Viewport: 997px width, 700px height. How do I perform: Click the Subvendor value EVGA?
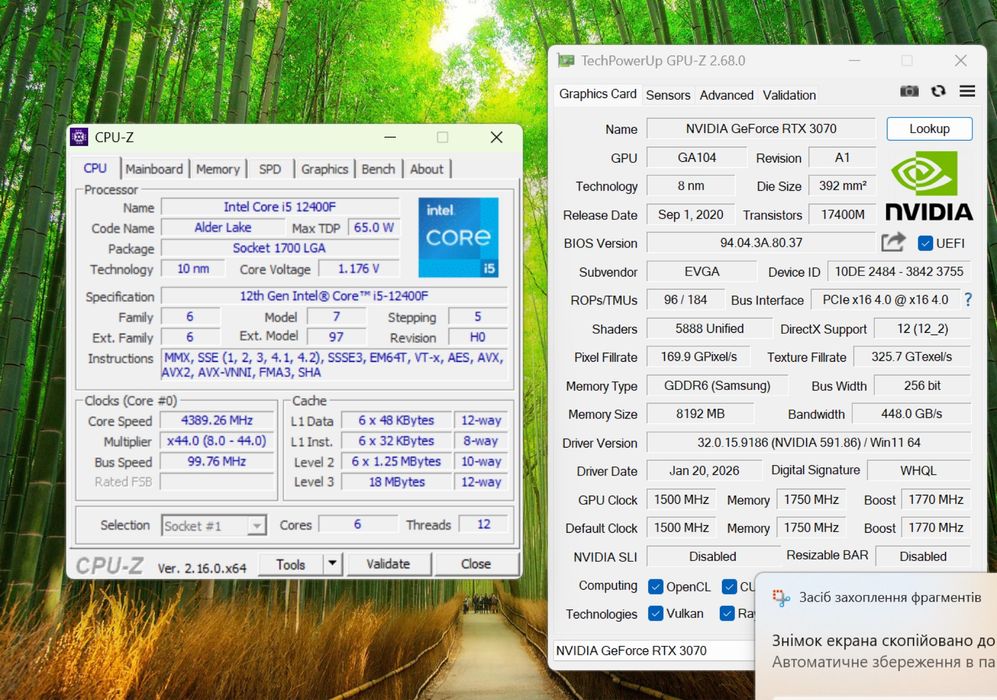tap(702, 271)
